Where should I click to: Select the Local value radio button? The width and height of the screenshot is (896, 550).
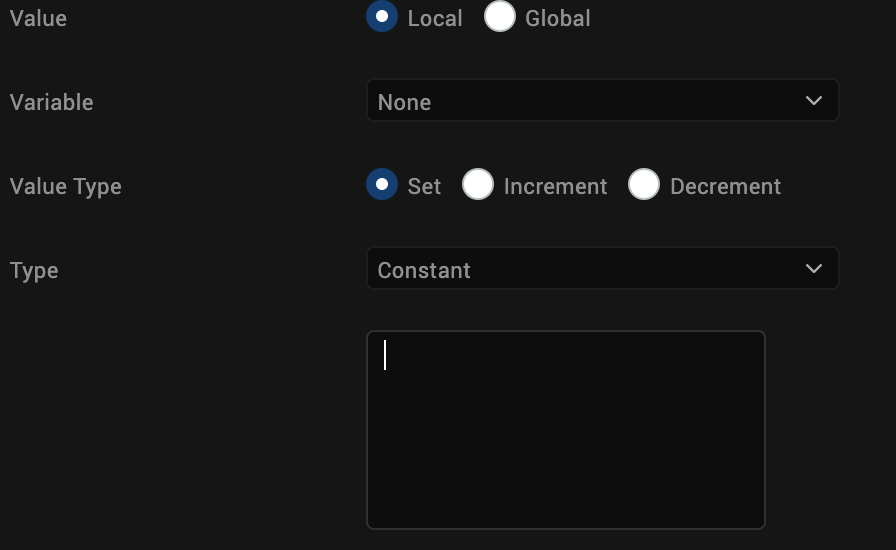point(382,17)
